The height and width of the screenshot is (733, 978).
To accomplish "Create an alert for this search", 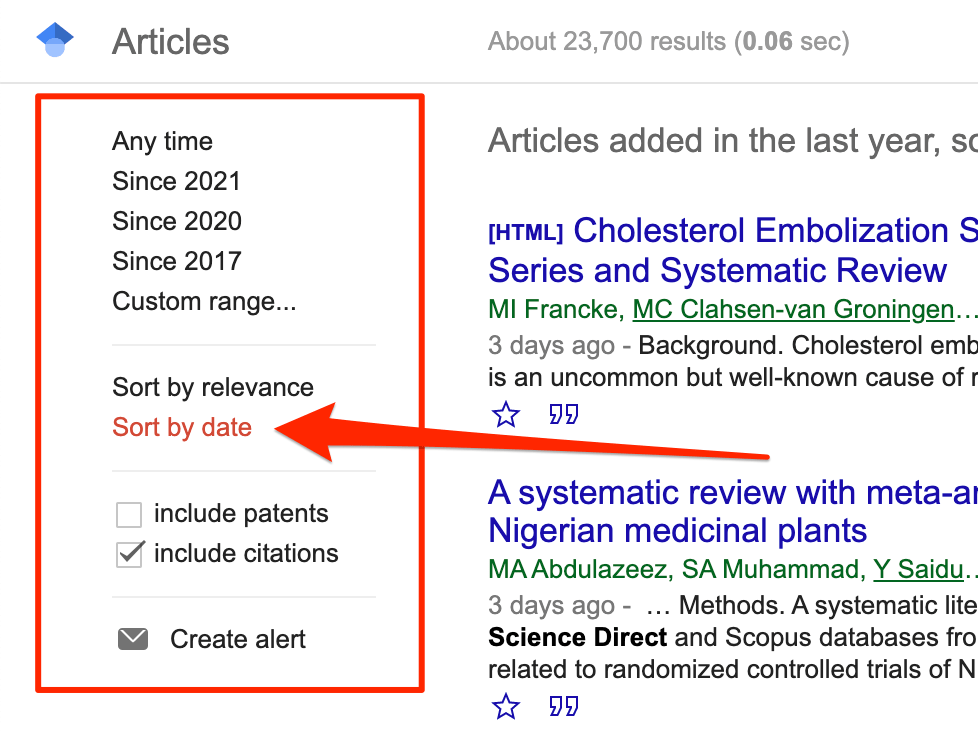I will click(x=239, y=639).
